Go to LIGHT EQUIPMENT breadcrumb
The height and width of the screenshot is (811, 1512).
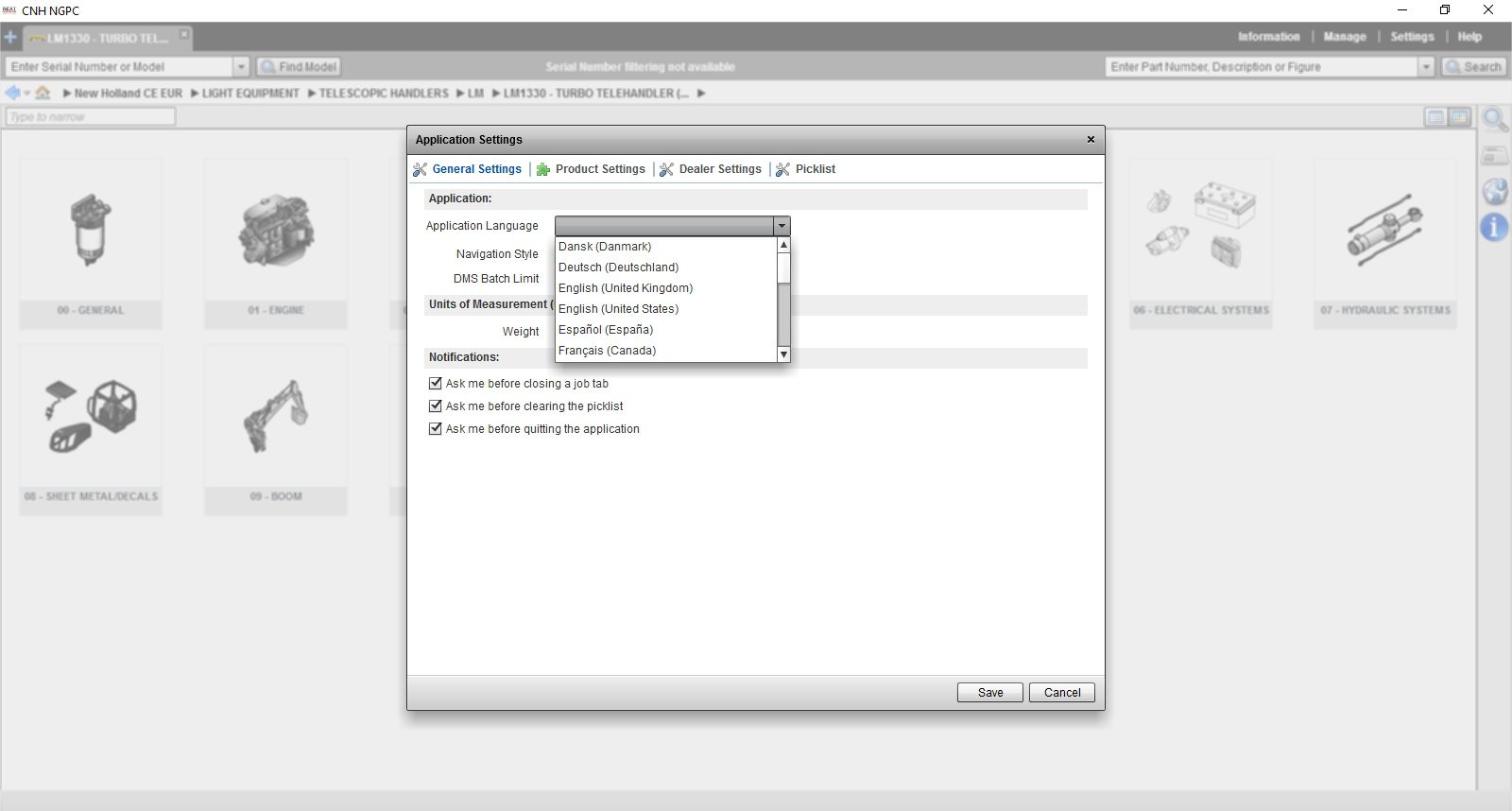250,94
